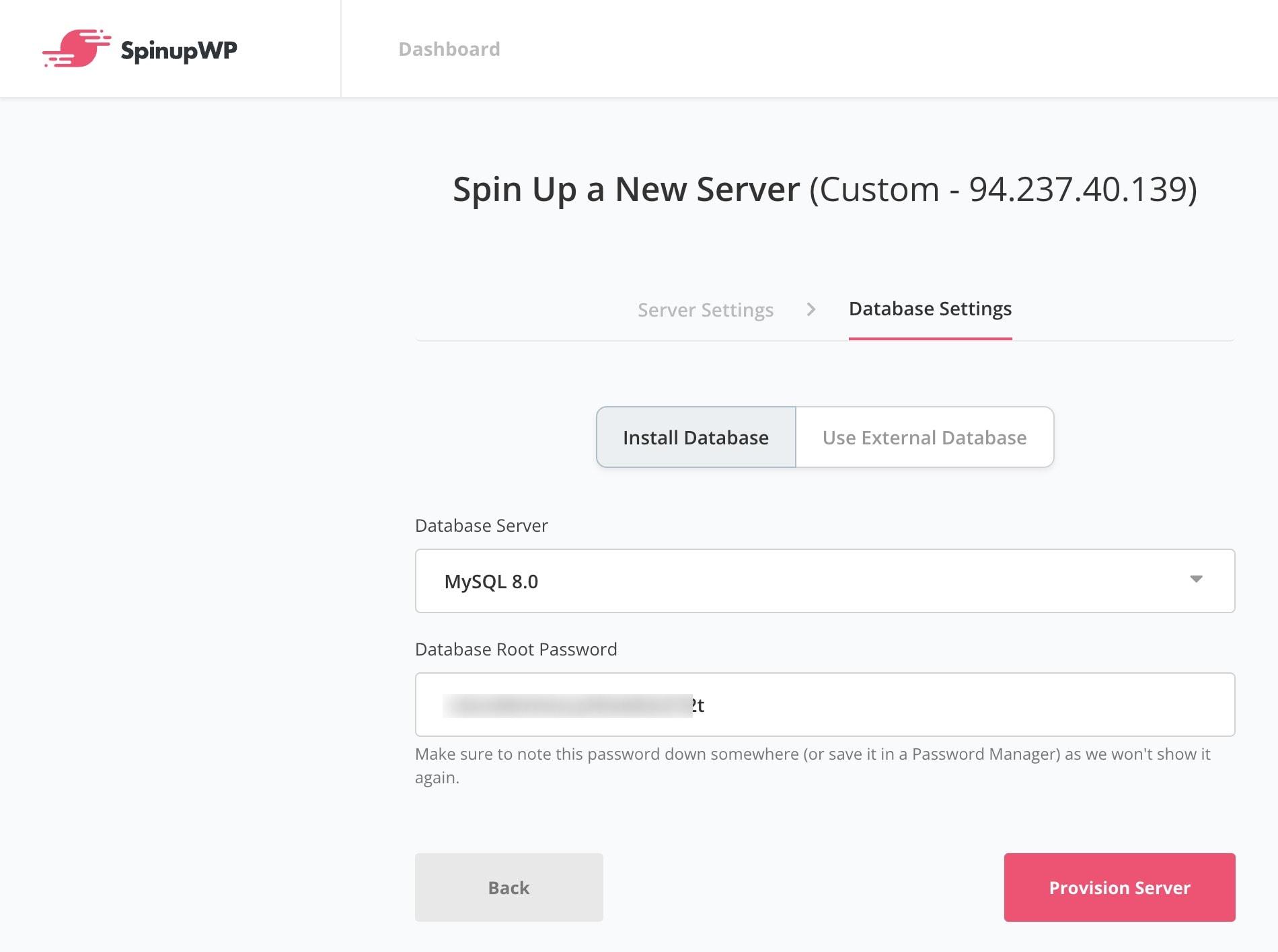The width and height of the screenshot is (1278, 952).
Task: Choose Install Database option
Action: [x=696, y=437]
